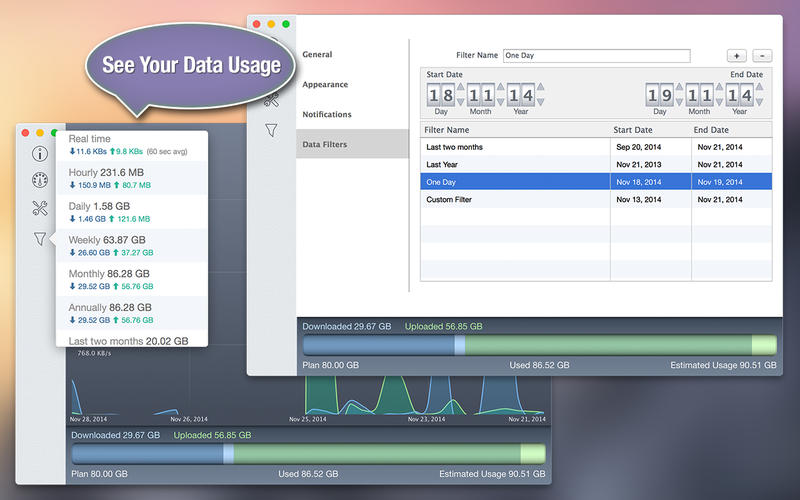
Task: Select the Custom Filter row
Action: coord(515,200)
